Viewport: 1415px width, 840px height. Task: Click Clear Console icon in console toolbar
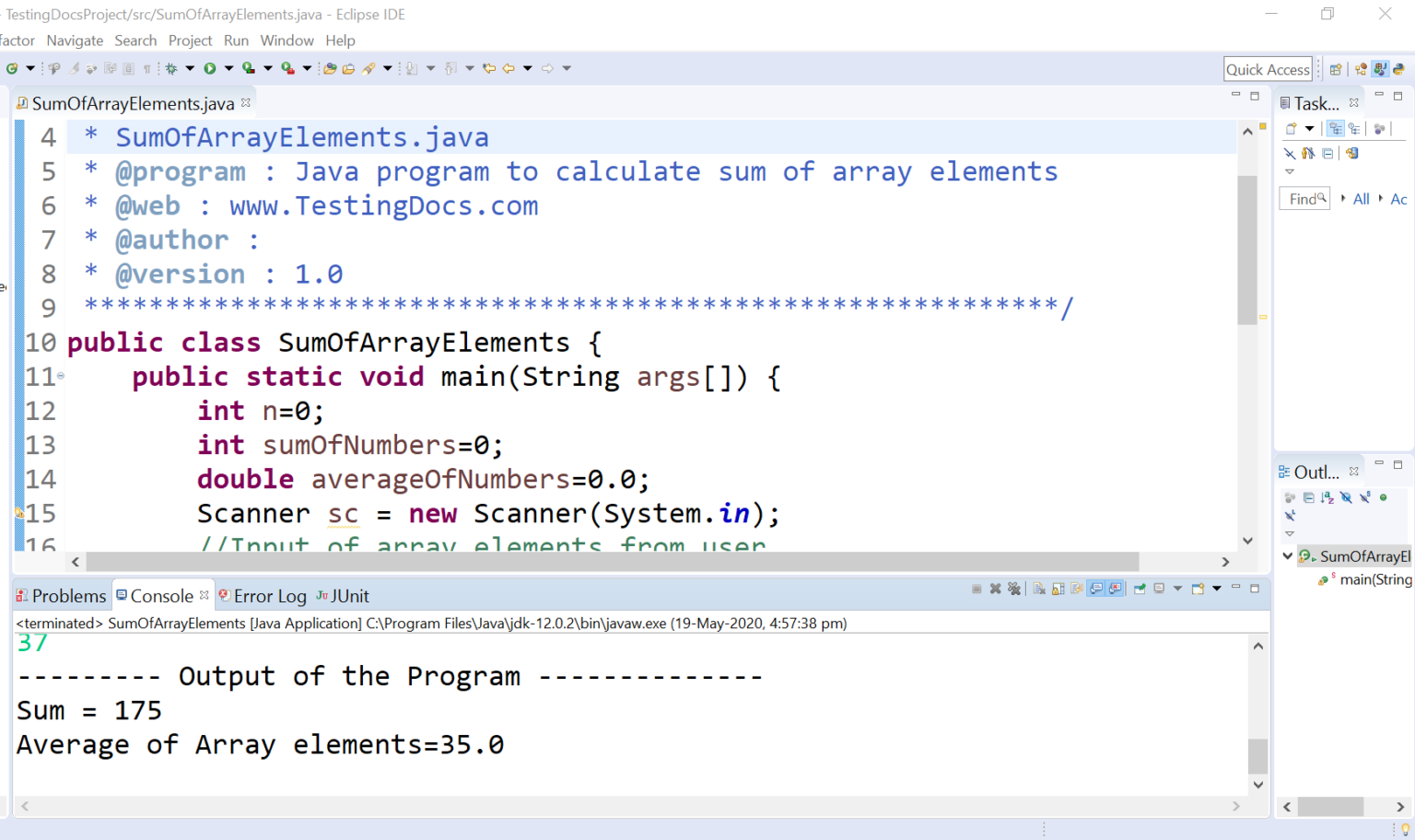[x=1039, y=589]
